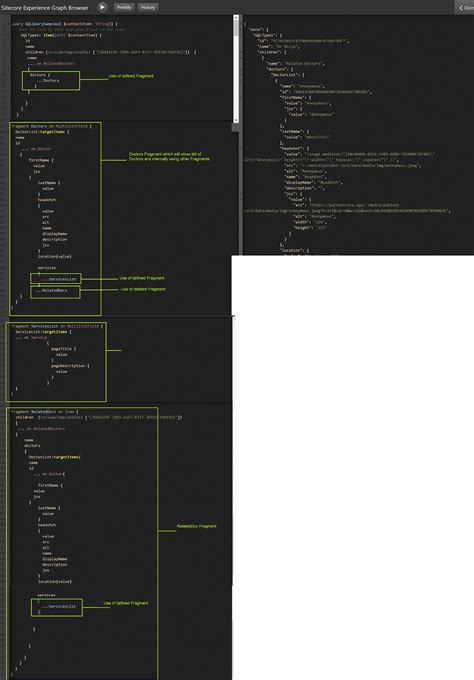
Task: Click the ...ServicesList line in the Doctors fragment
Action: click(x=59, y=279)
